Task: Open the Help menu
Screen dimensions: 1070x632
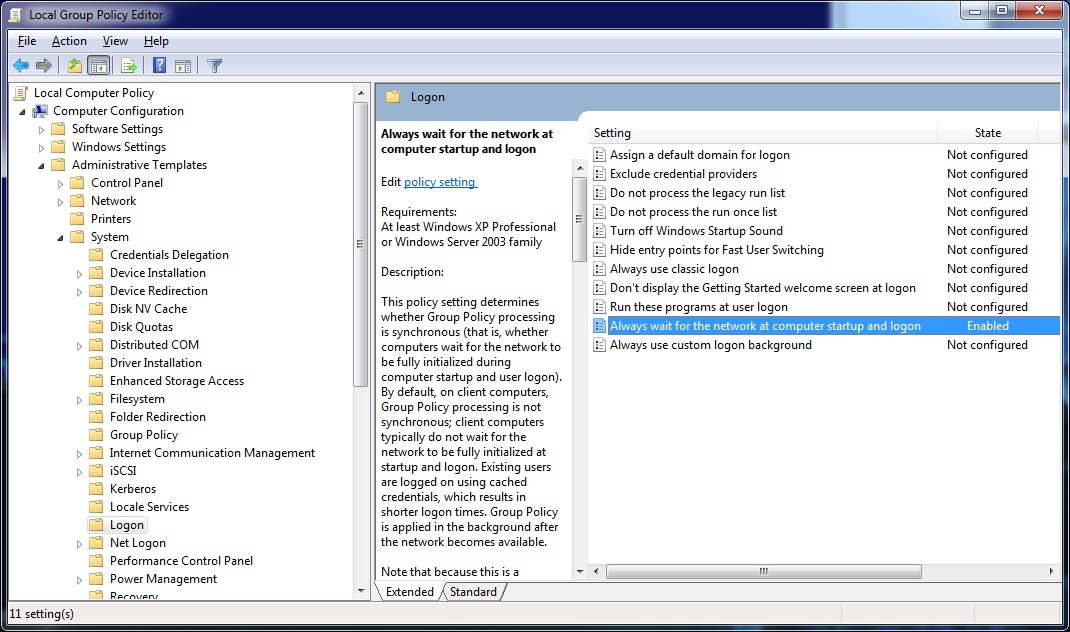Action: (156, 41)
